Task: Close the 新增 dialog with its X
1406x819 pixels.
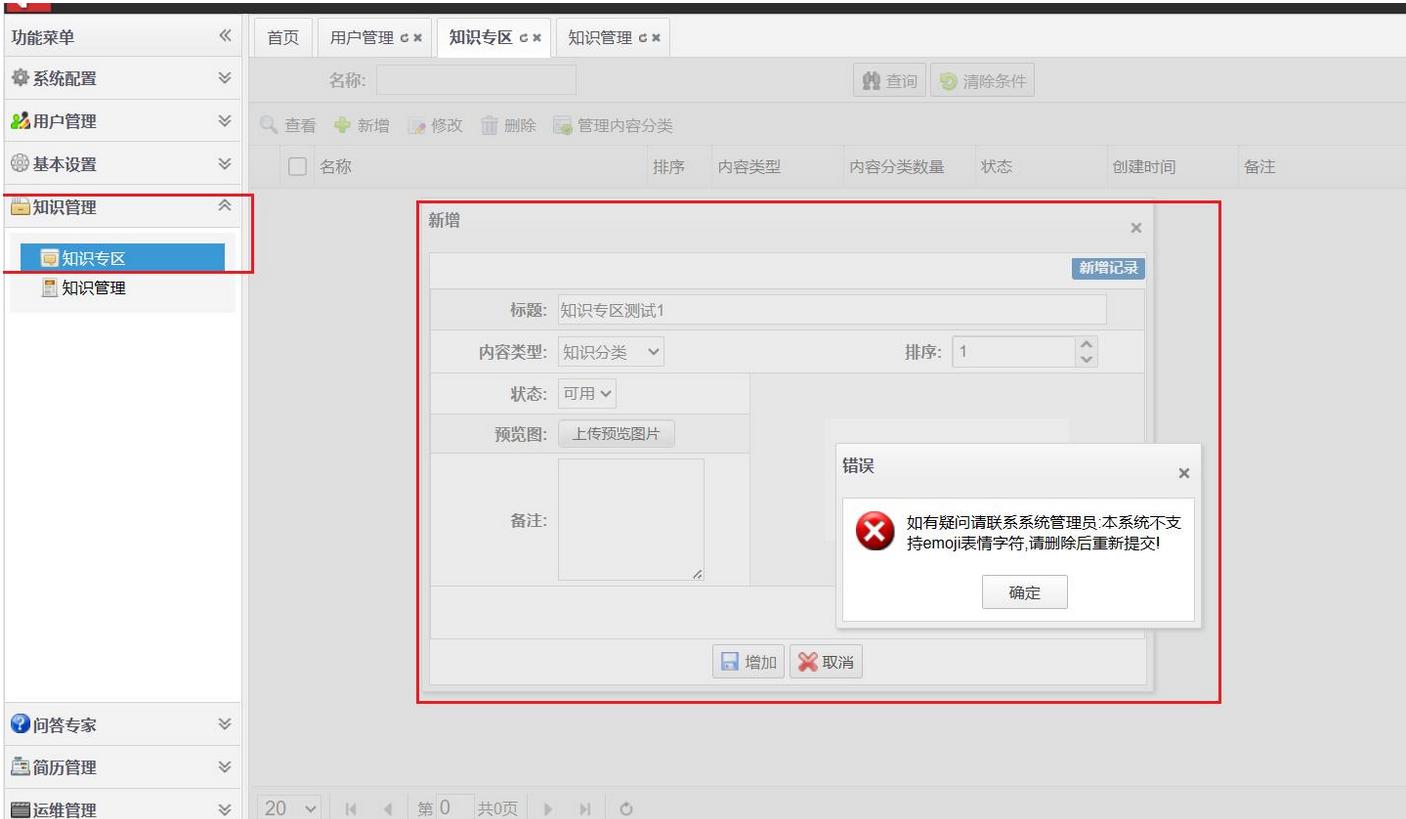Action: pyautogui.click(x=1135, y=228)
